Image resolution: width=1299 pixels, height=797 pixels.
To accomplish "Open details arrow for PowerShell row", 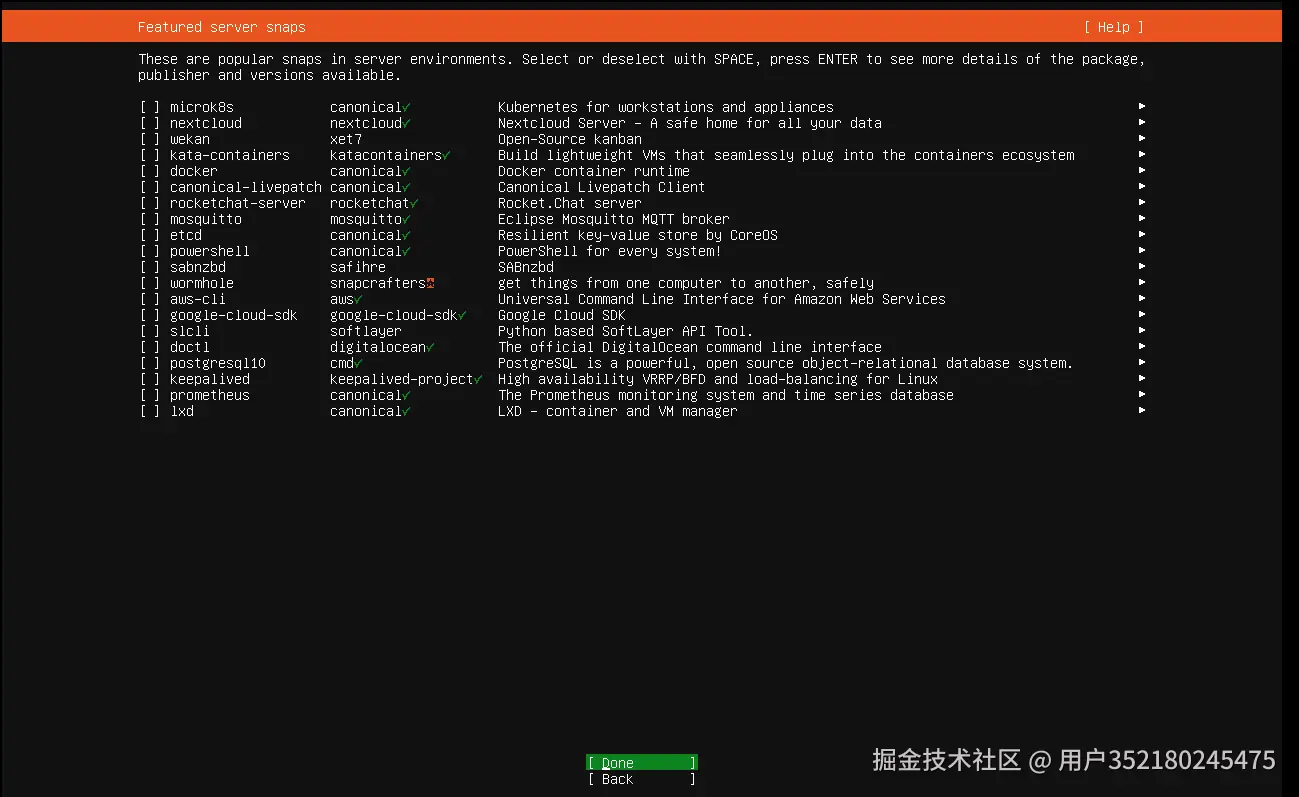I will pos(1142,250).
